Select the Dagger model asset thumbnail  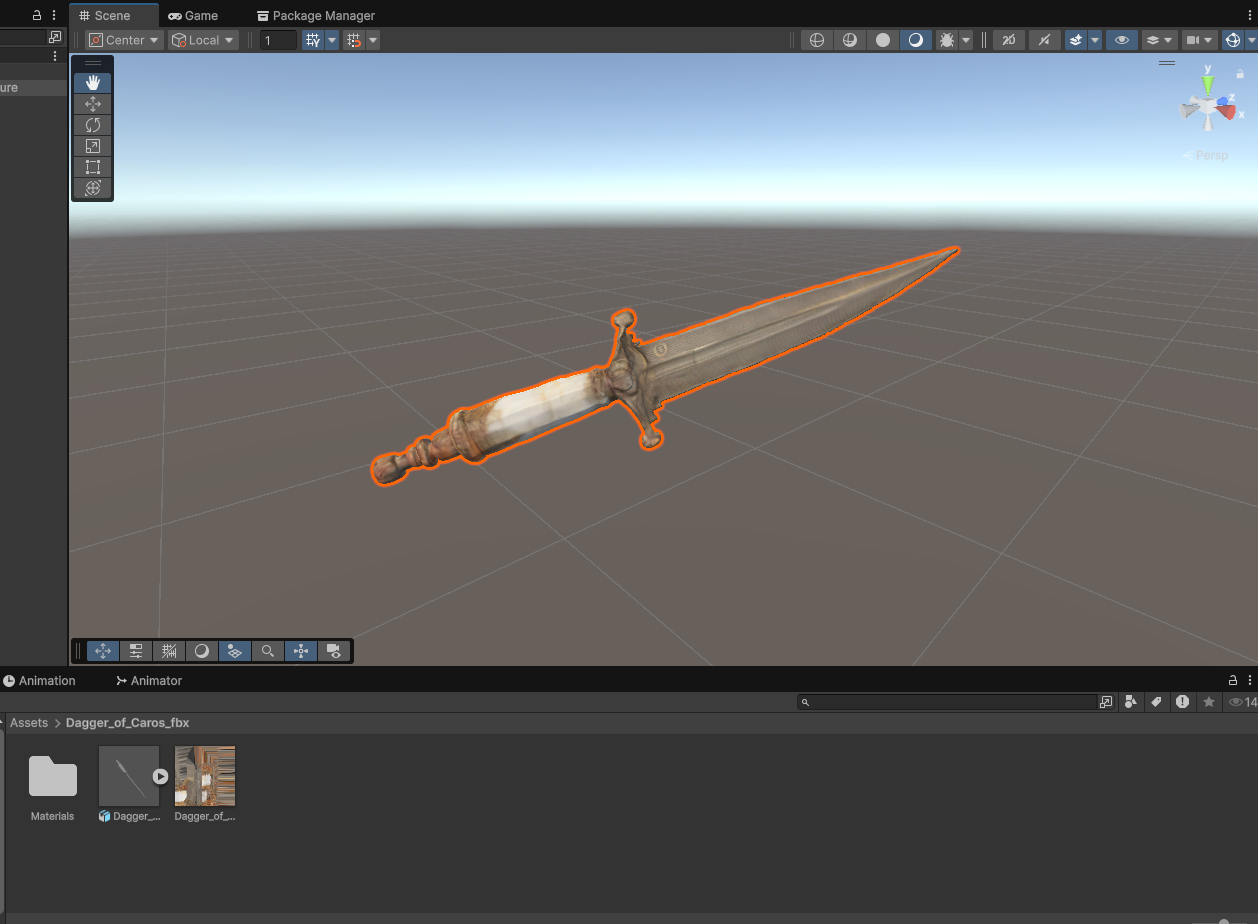[129, 776]
